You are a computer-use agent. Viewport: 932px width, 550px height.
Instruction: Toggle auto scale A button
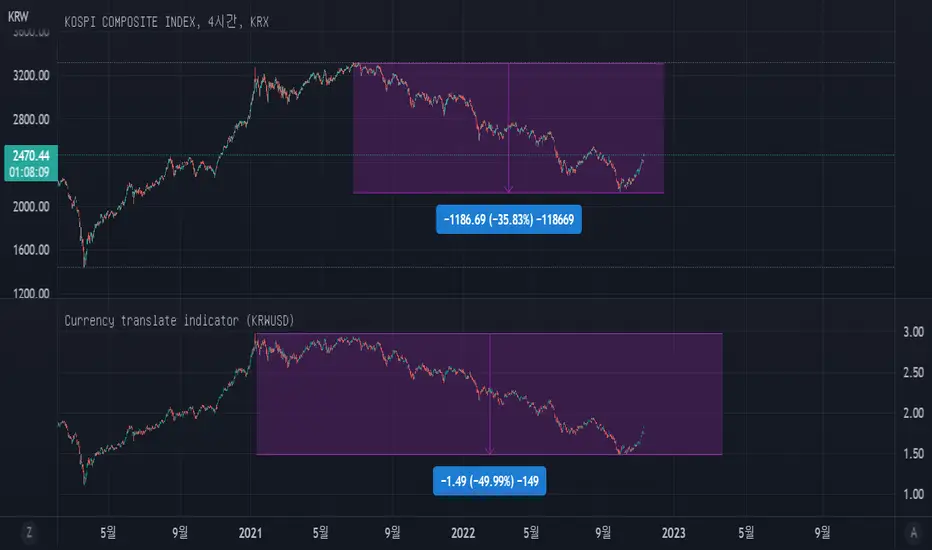tap(913, 531)
